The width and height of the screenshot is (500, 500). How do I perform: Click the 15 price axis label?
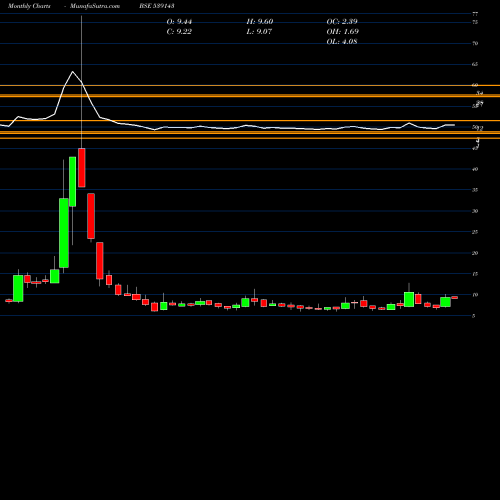pyautogui.click(x=475, y=274)
